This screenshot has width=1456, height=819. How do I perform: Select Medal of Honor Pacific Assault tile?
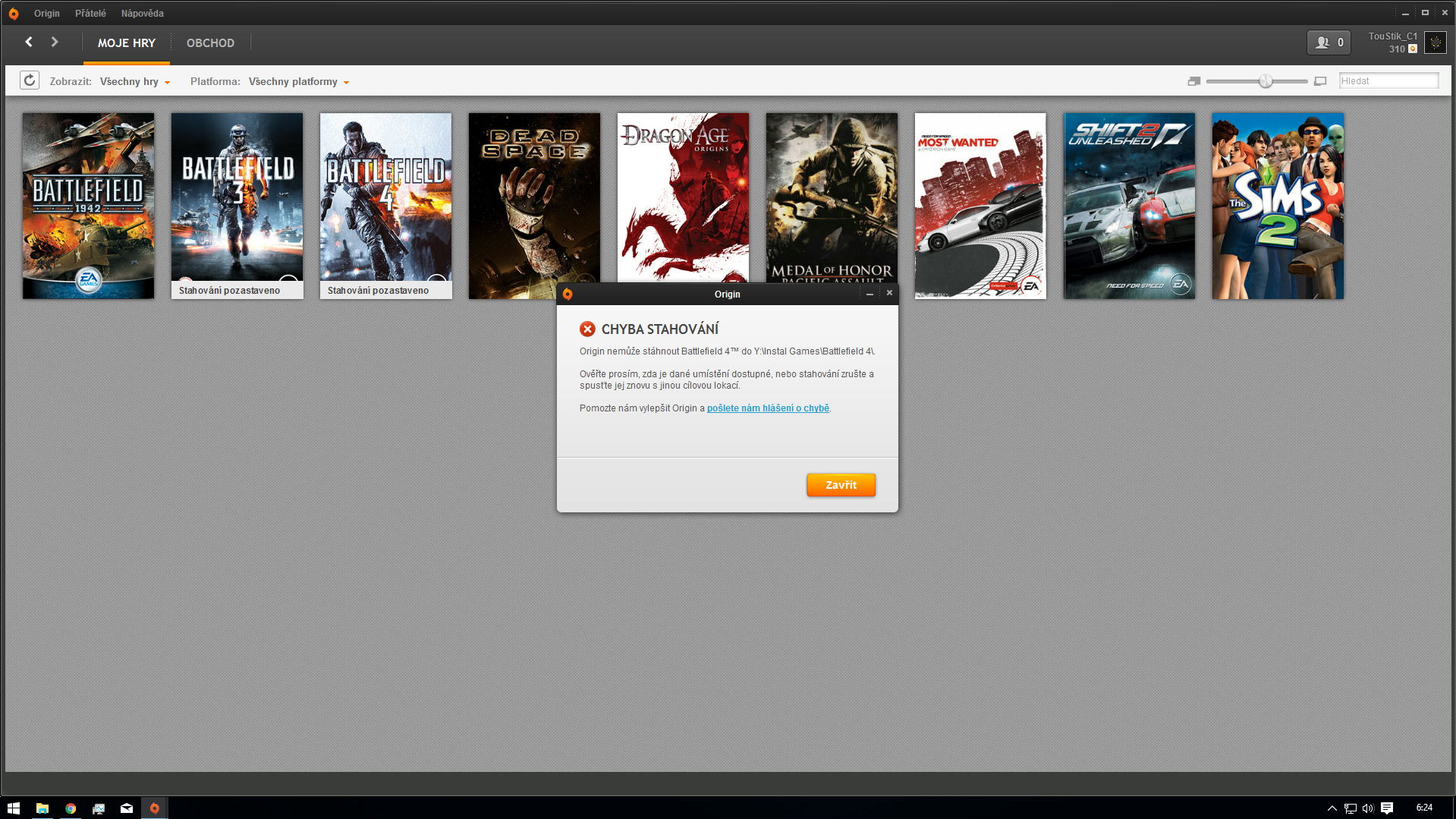coord(832,197)
